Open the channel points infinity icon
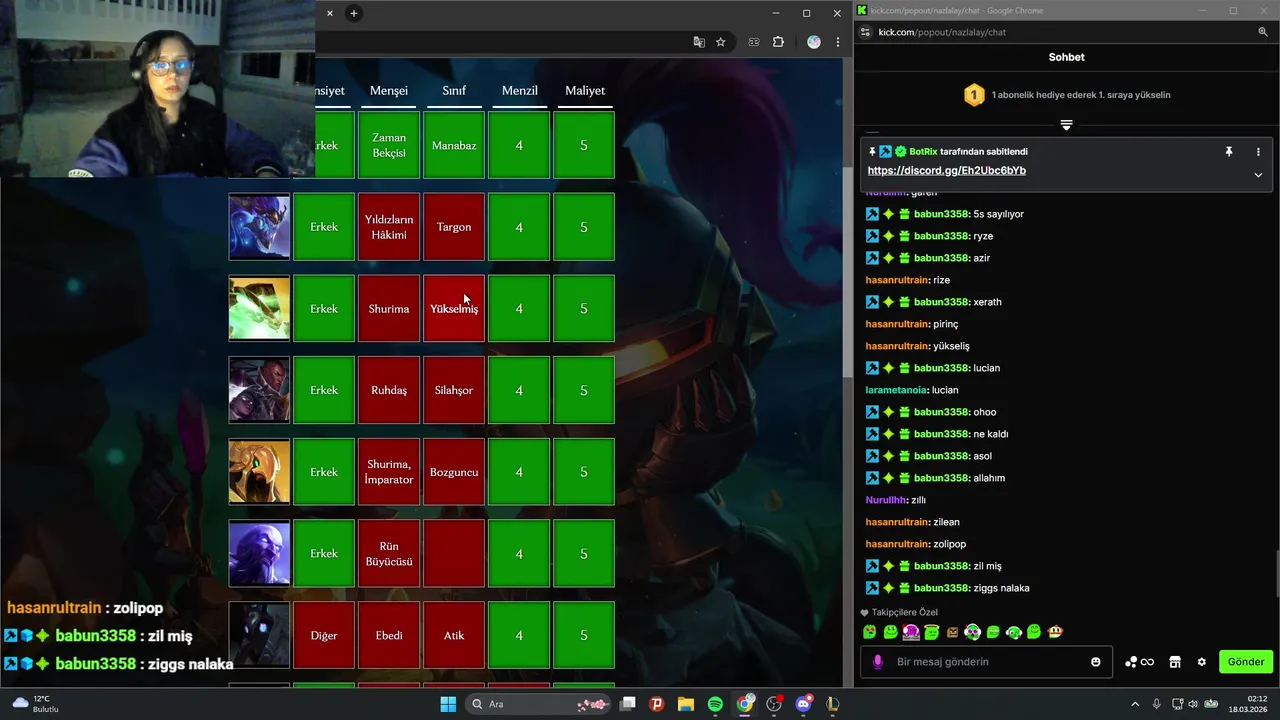 [1140, 662]
